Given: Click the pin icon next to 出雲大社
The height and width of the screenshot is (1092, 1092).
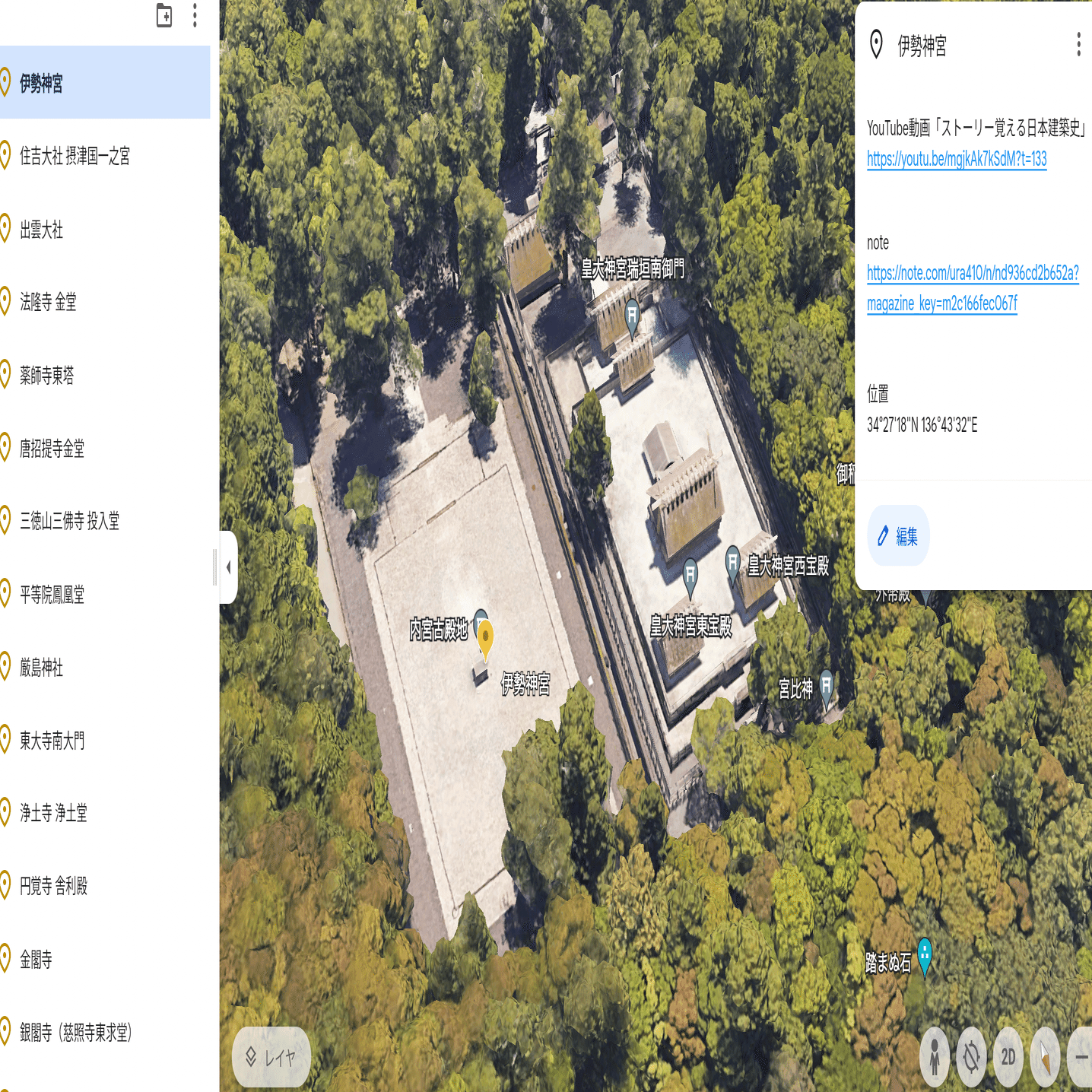Looking at the screenshot, I should [x=4, y=229].
